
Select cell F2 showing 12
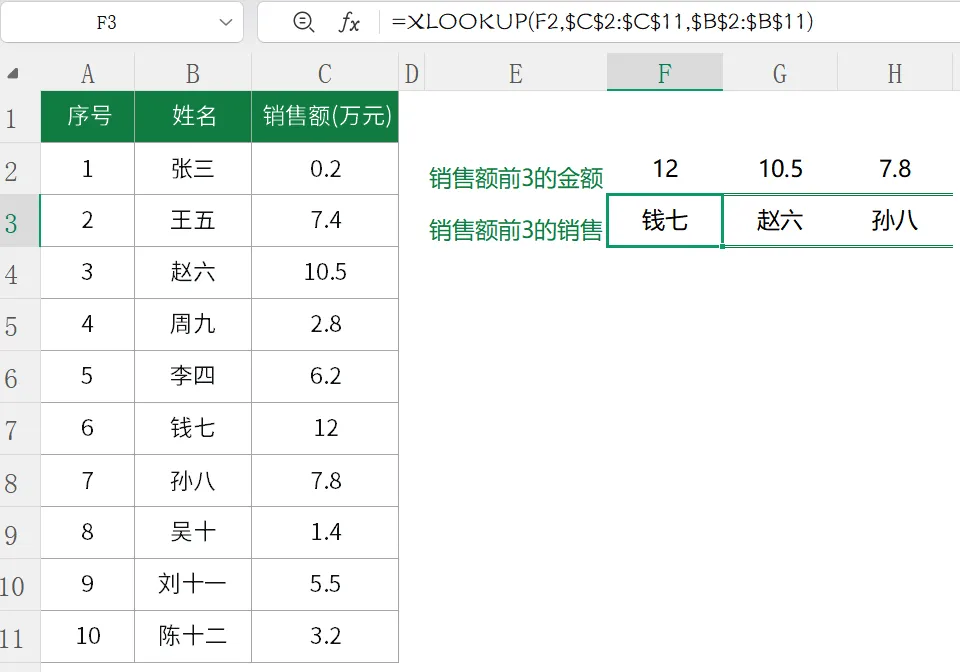click(x=665, y=169)
